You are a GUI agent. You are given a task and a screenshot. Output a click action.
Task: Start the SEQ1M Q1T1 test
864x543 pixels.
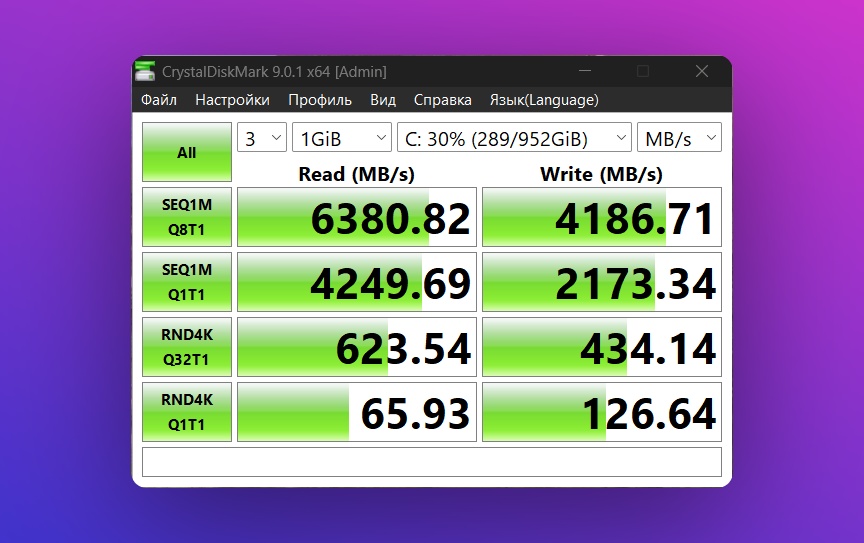(x=187, y=282)
